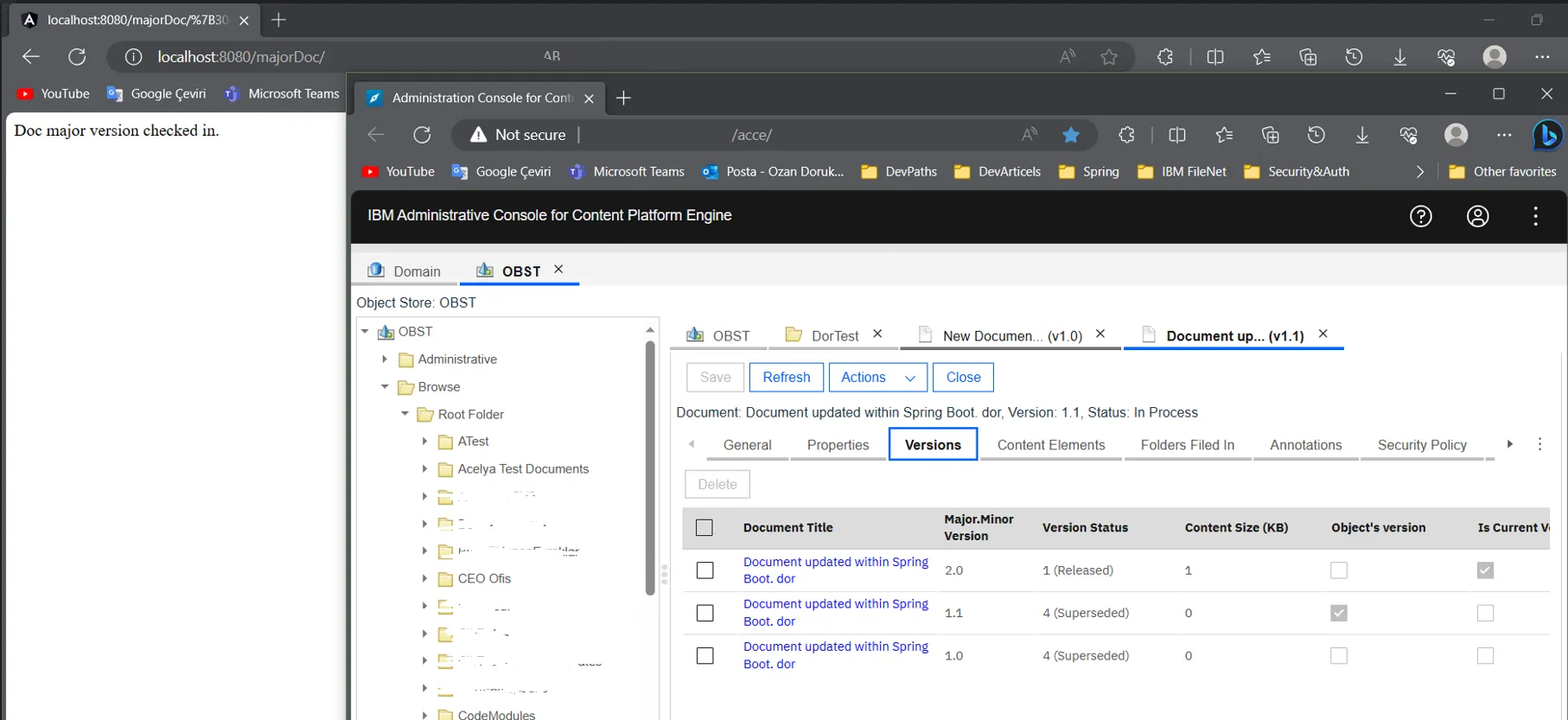Open the help icon in the IBM console header

coord(1421,216)
